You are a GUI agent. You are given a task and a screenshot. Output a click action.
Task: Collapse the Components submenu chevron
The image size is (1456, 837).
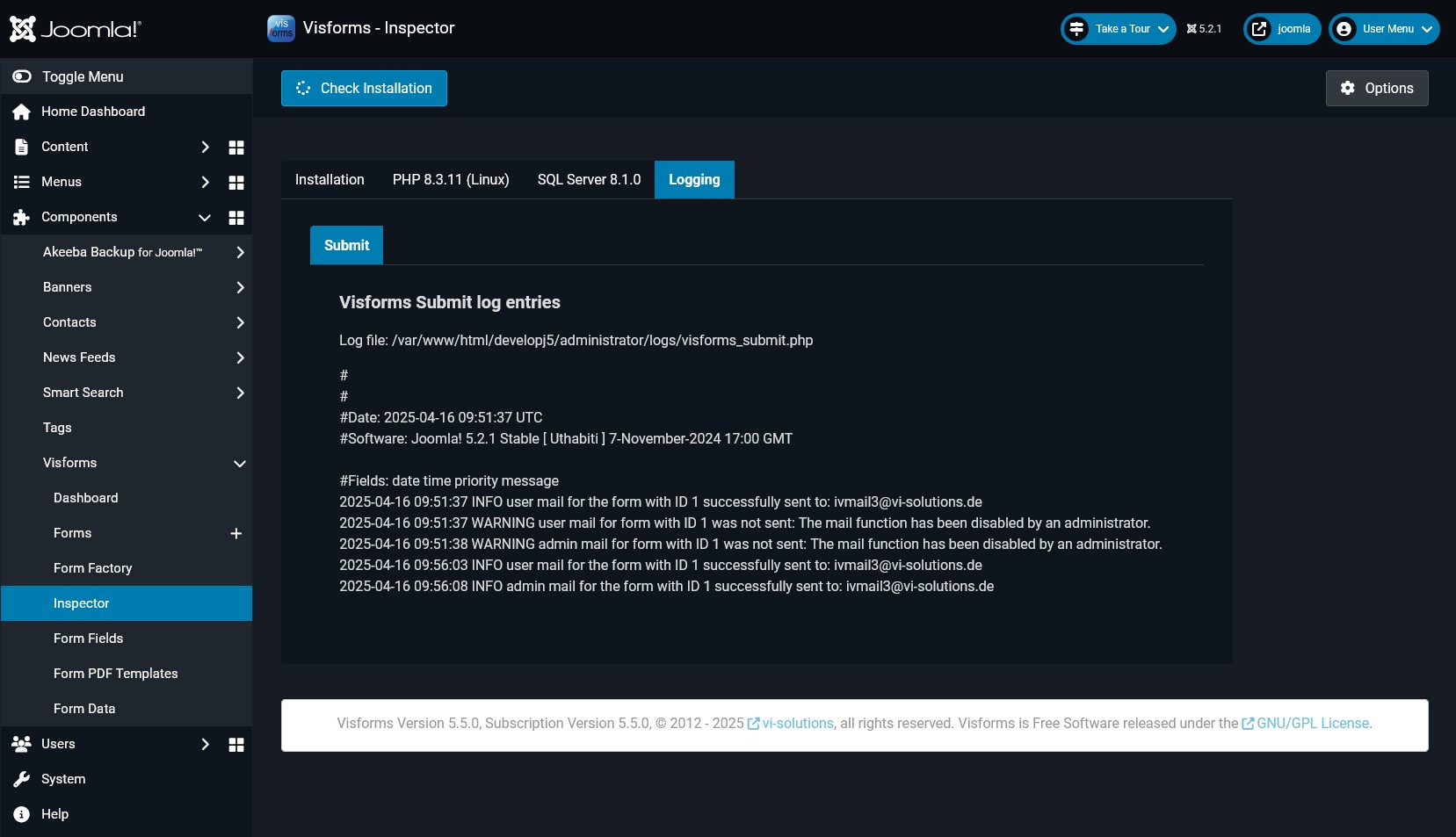click(x=205, y=217)
